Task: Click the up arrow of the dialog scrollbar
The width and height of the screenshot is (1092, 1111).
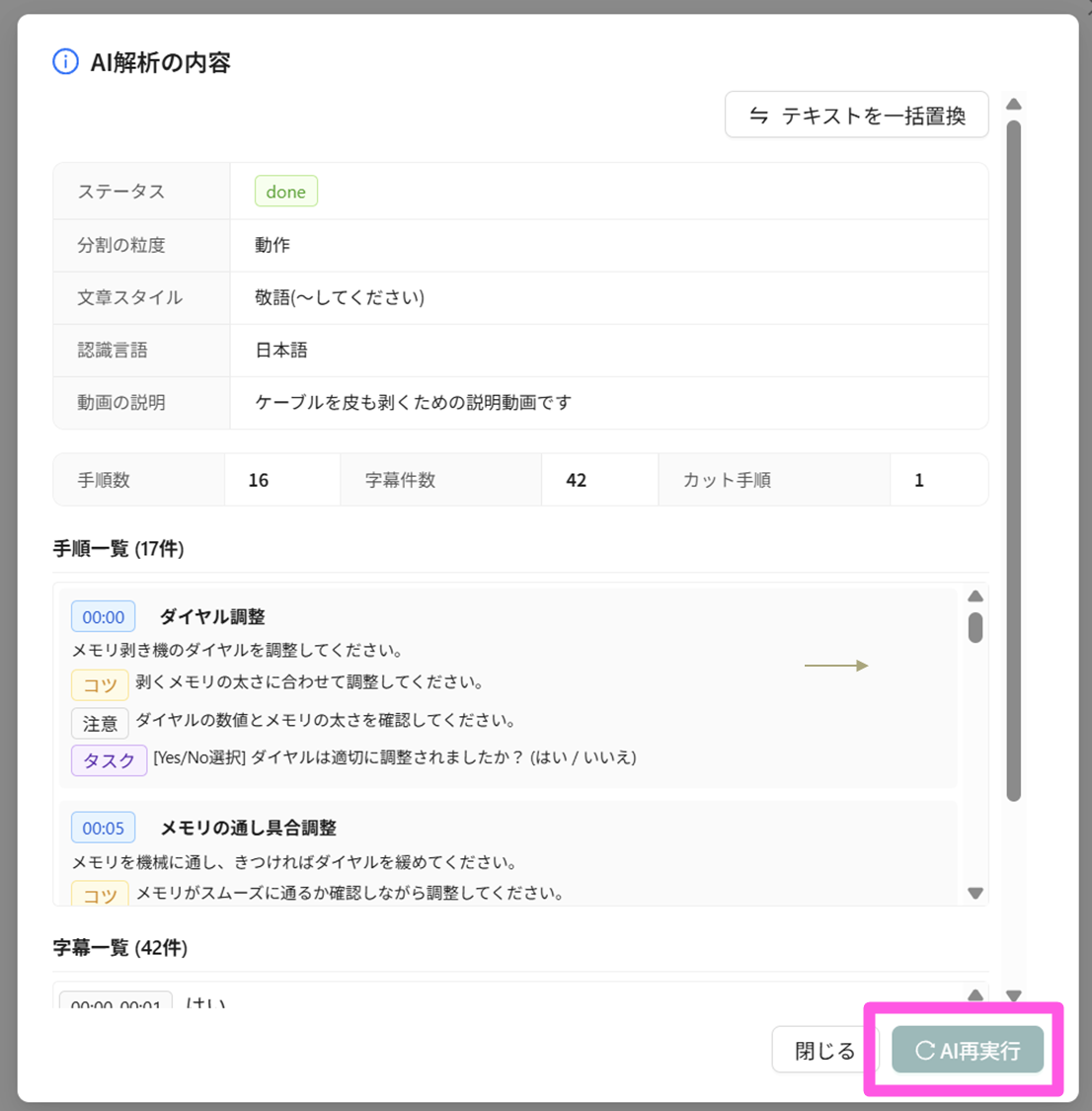Action: click(1014, 104)
